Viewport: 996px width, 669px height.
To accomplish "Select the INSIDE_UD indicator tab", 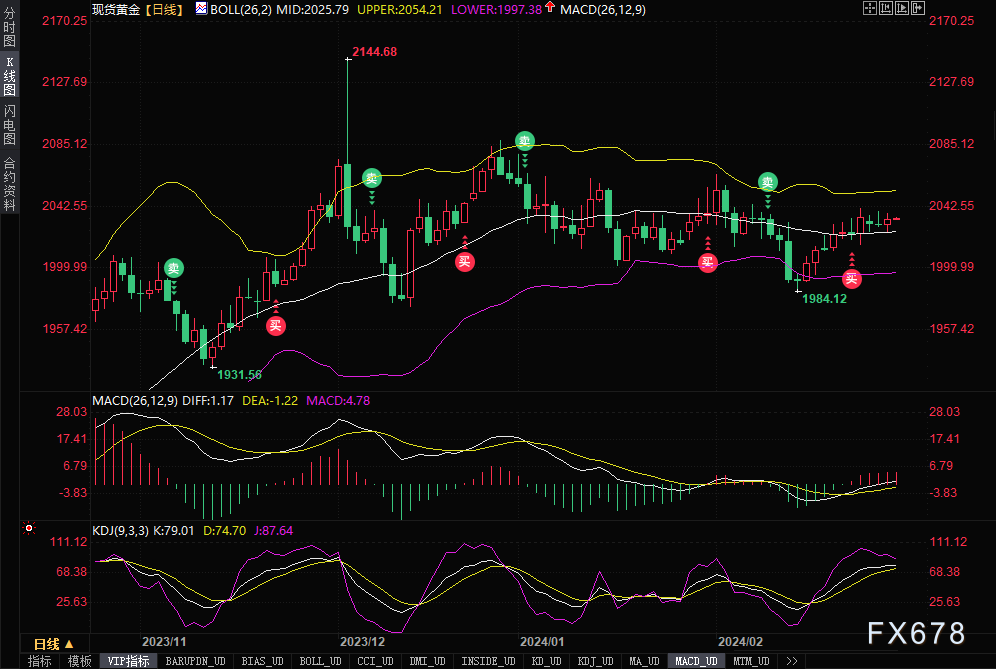I will click(488, 661).
